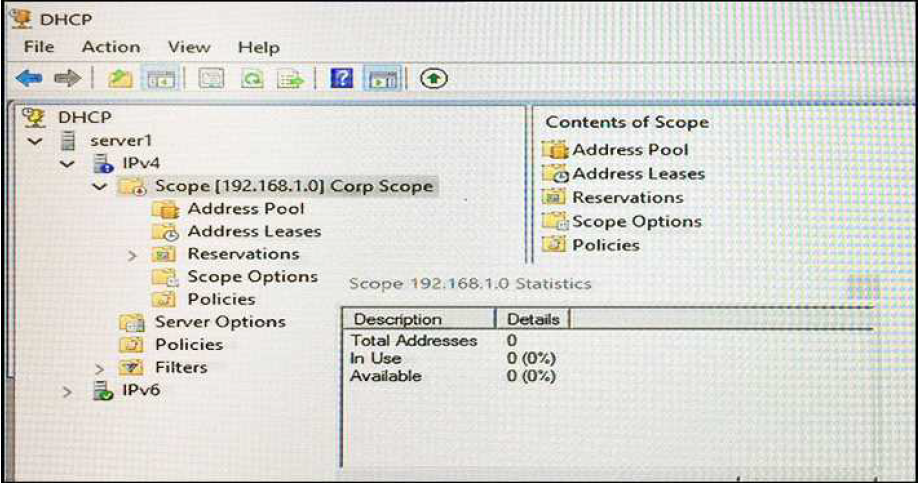Viewport: 918px width, 483px height.
Task: Click the Filters funnel icon in tree
Action: [x=131, y=368]
